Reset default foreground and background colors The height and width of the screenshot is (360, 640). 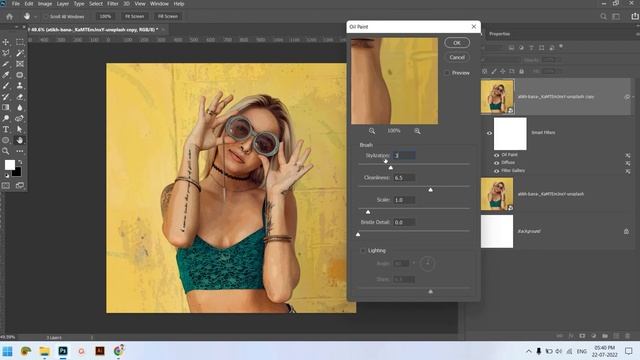pos(7,176)
